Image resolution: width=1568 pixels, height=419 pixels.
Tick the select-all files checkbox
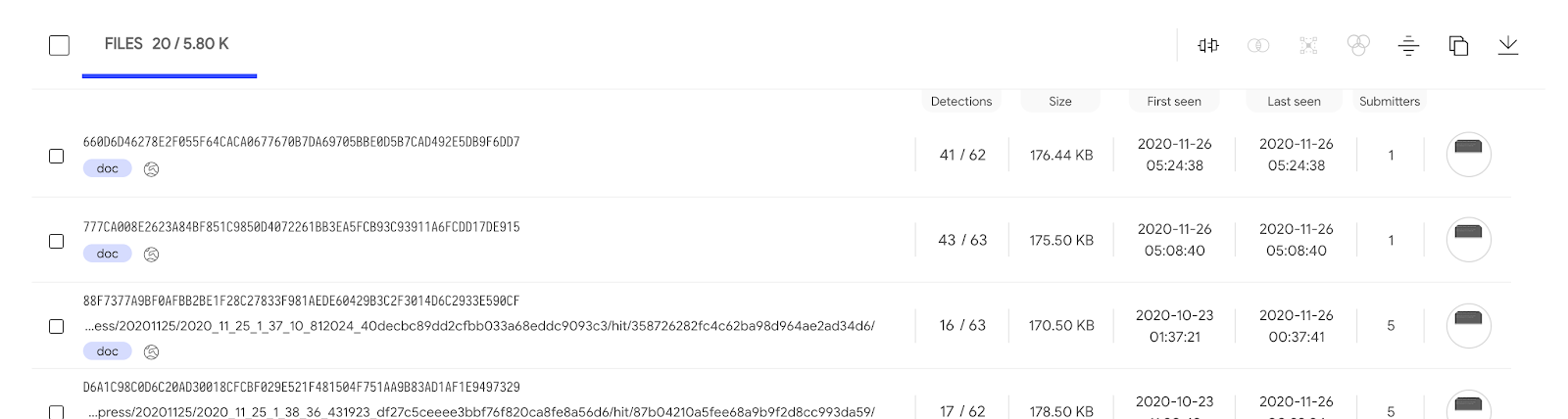tap(59, 45)
